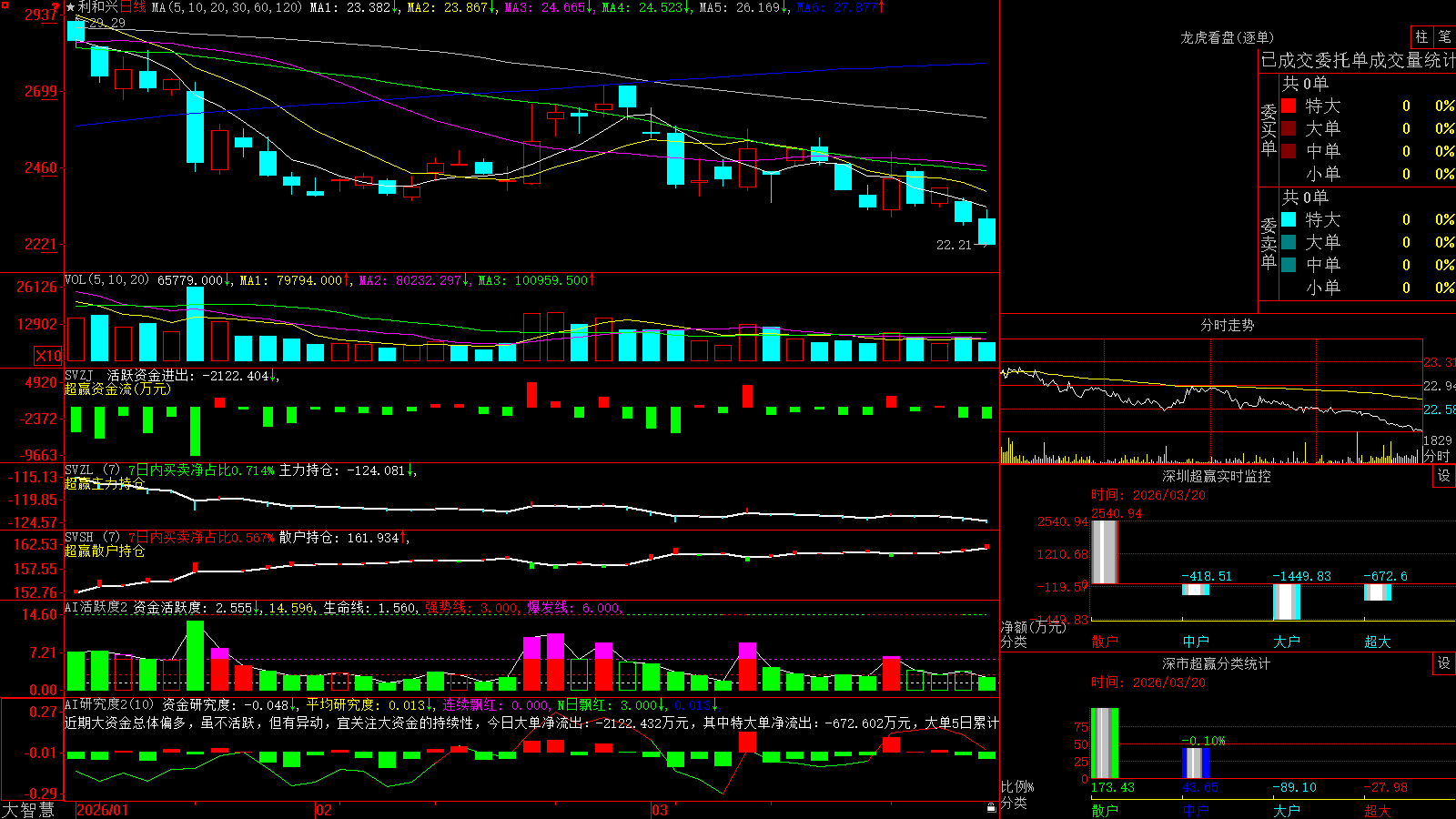This screenshot has height=819, width=1456.
Task: Select the 日线 period label
Action: [x=133, y=7]
